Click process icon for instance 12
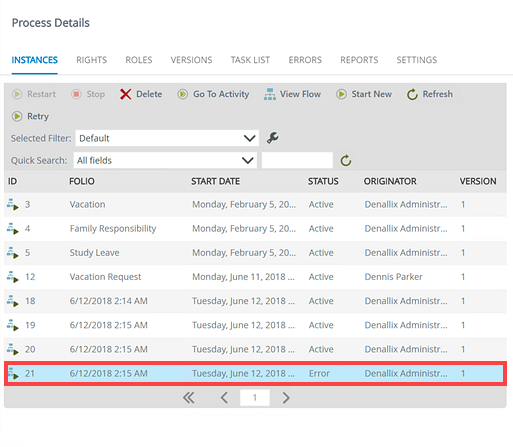This screenshot has width=513, height=447. [13, 277]
